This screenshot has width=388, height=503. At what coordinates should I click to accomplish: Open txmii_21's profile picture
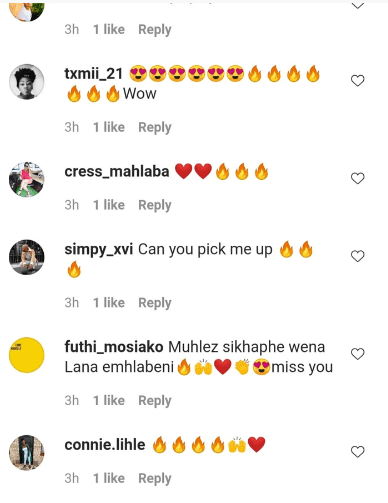point(27,82)
